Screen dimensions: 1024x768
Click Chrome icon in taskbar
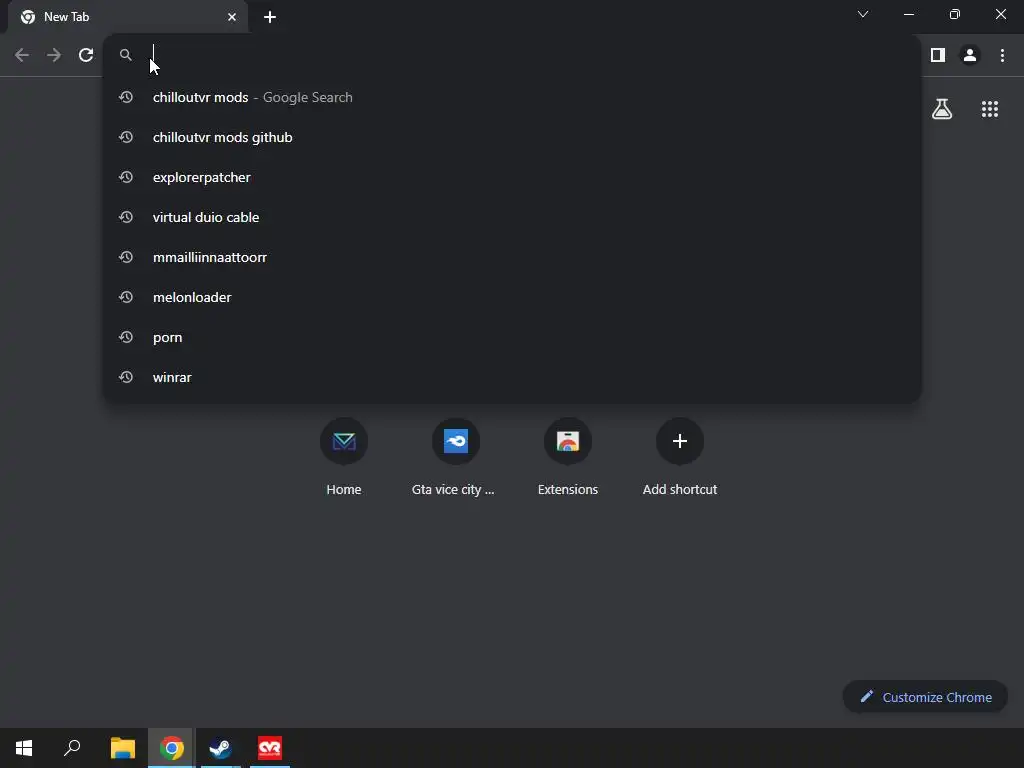coord(171,748)
